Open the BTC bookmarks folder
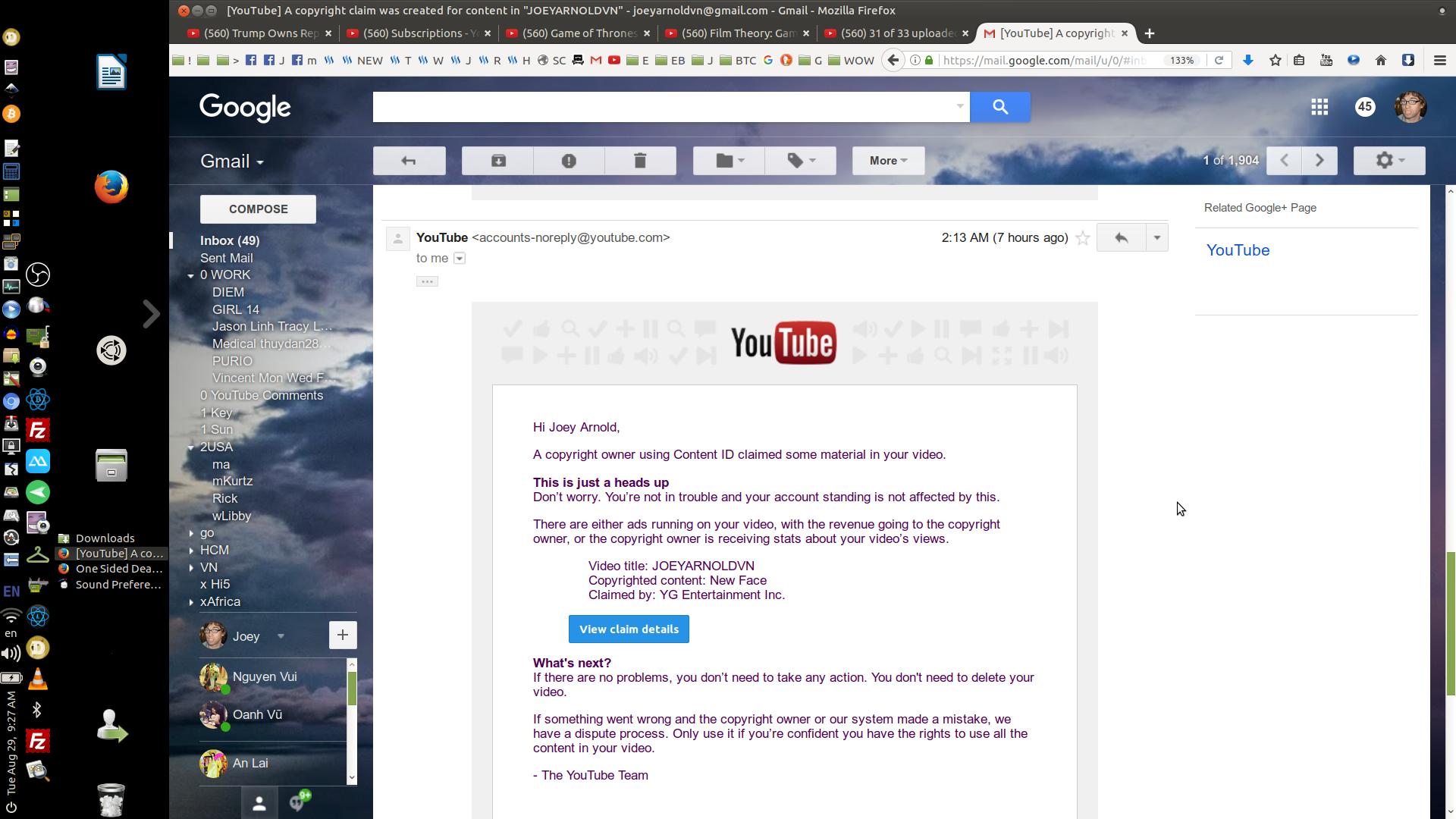 click(x=738, y=60)
